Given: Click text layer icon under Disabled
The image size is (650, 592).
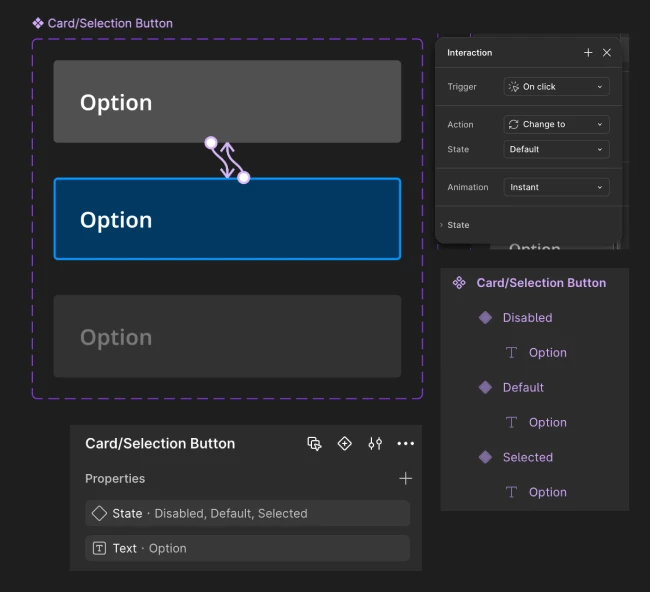Looking at the screenshot, I should (511, 353).
